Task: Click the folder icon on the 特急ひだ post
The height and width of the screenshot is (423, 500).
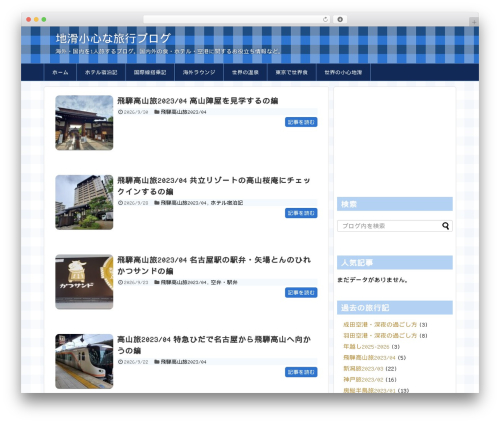Action: [x=157, y=362]
